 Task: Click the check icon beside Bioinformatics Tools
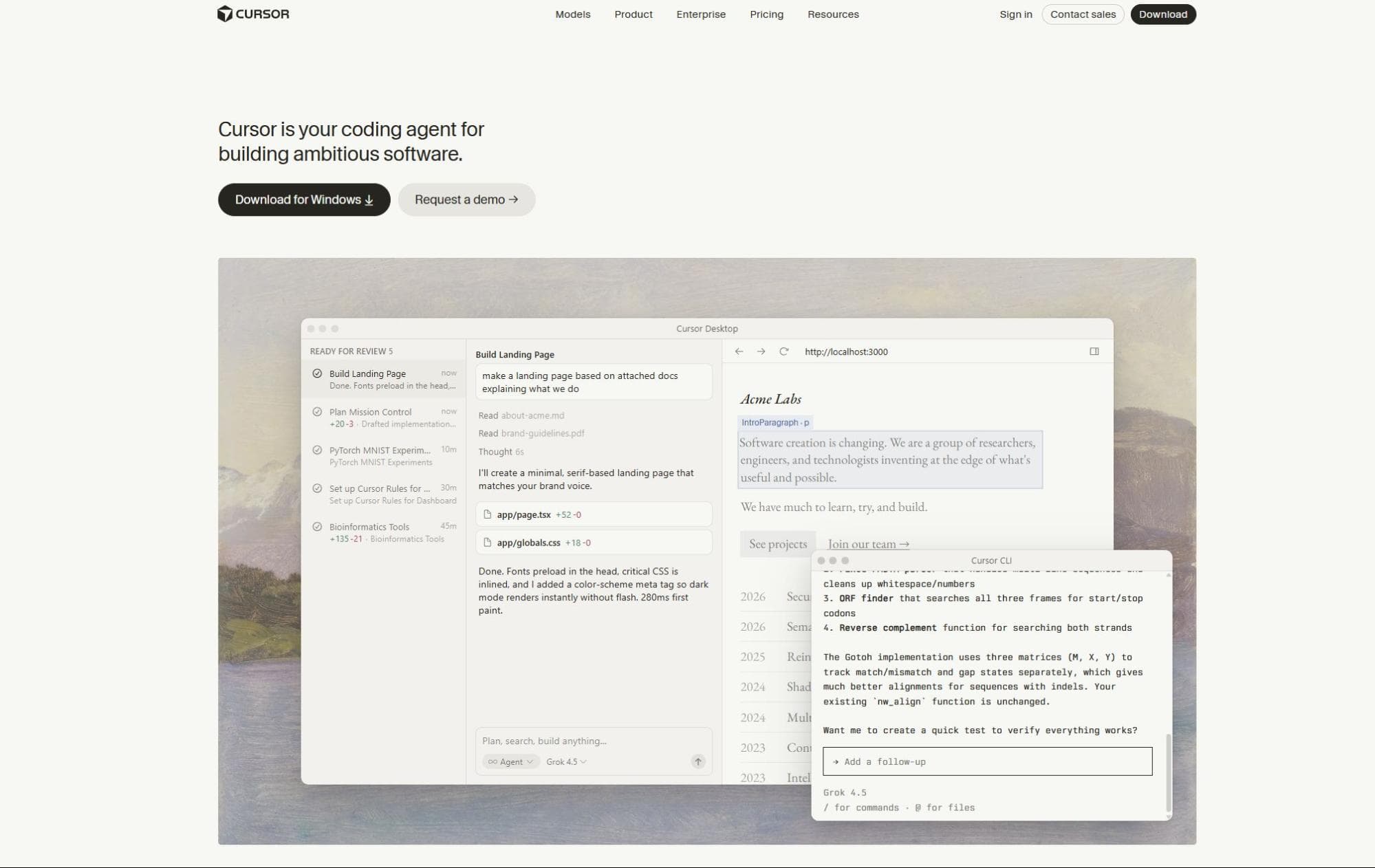pyautogui.click(x=317, y=527)
